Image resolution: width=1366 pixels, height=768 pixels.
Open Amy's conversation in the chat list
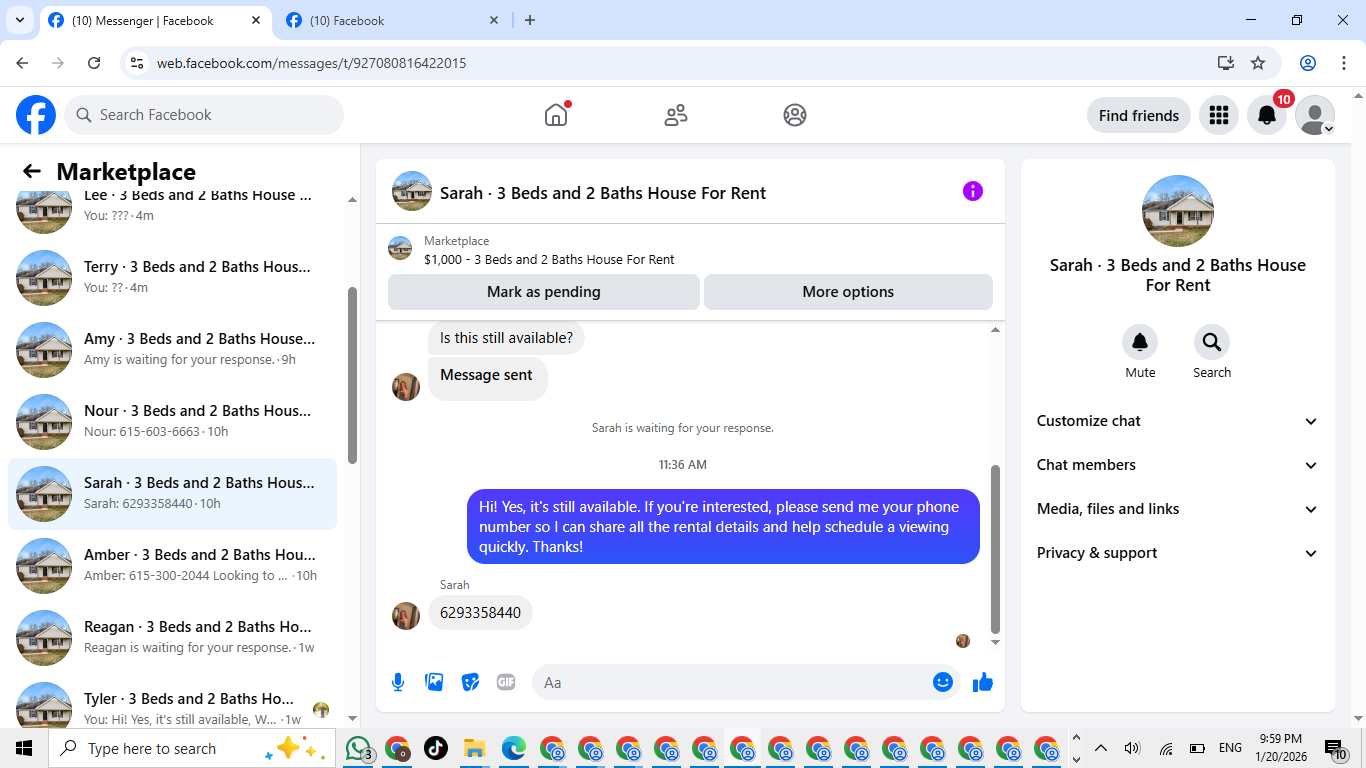point(172,349)
